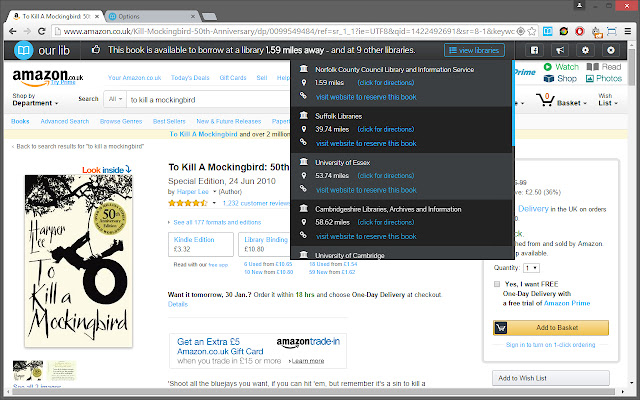The width and height of the screenshot is (640, 400).
Task: Visit Suffolk Libraries website to reserve book
Action: [x=366, y=143]
